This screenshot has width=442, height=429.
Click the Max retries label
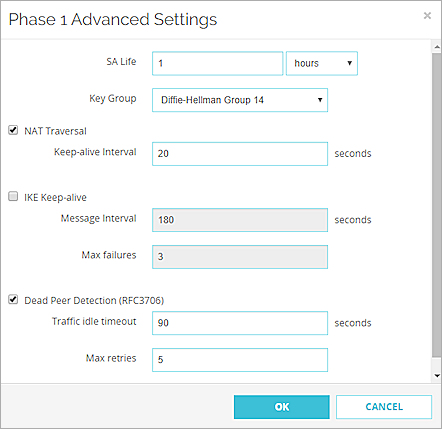pos(111,358)
